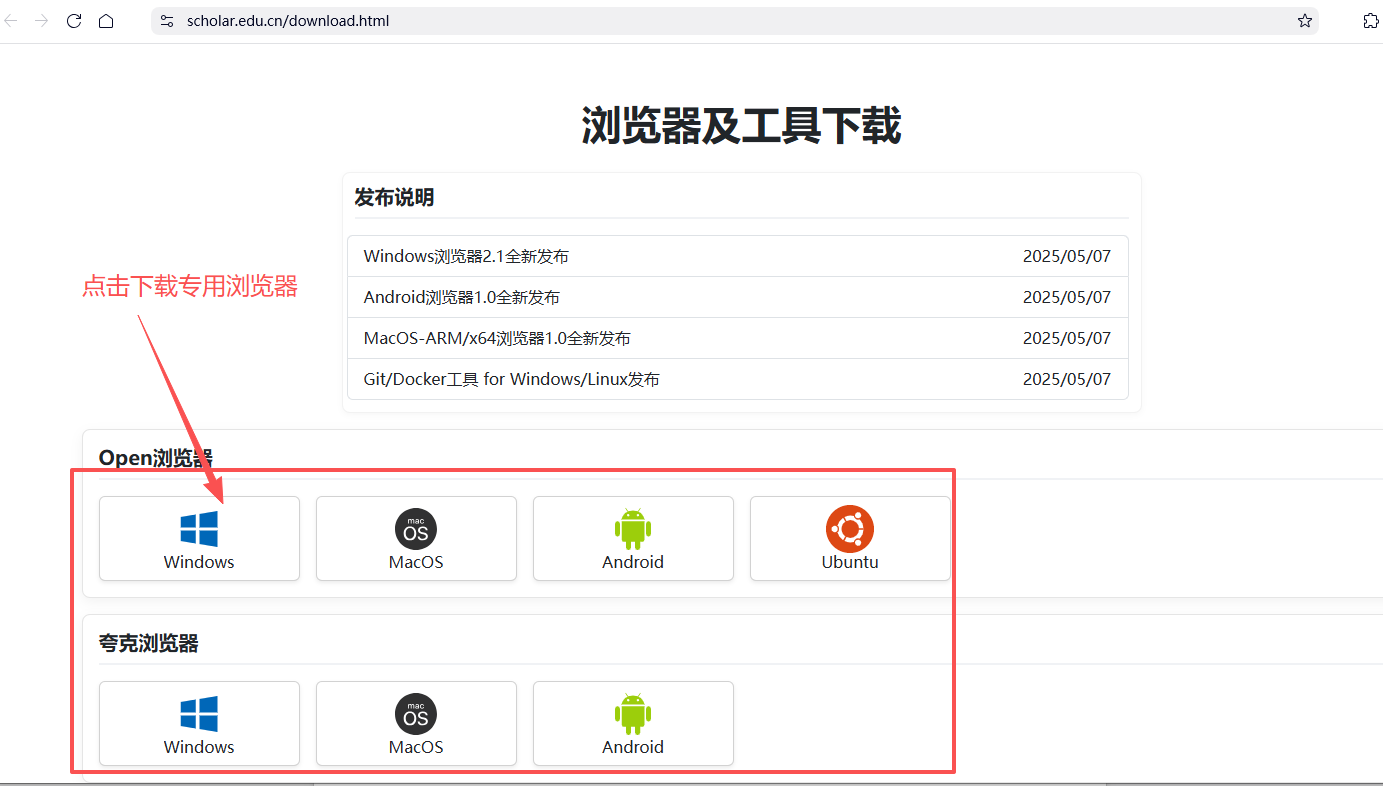Click the 发布说明 section heading
Viewport: 1383px width, 786px height.
[394, 198]
